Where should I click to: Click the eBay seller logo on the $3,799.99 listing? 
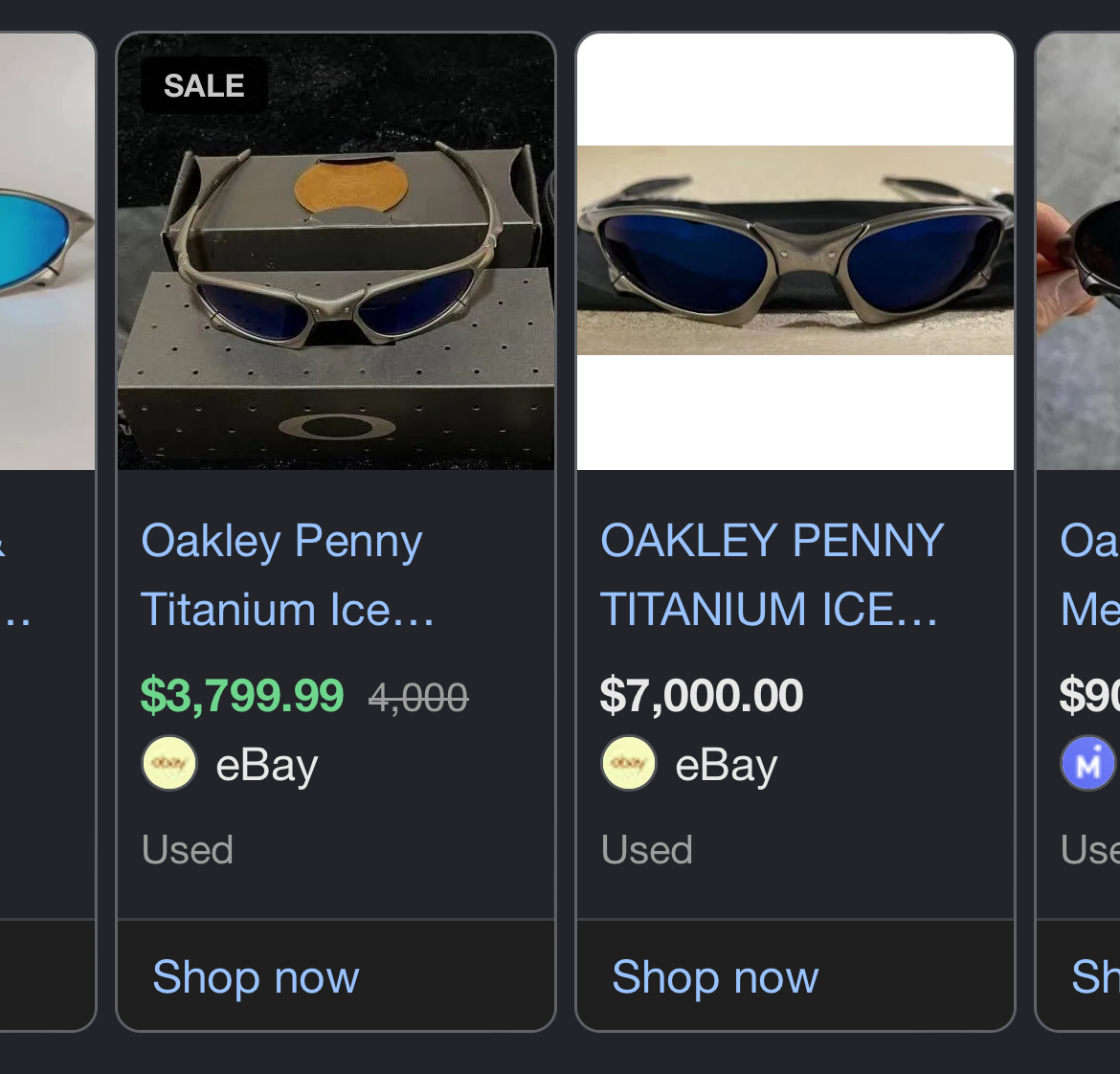(x=169, y=764)
